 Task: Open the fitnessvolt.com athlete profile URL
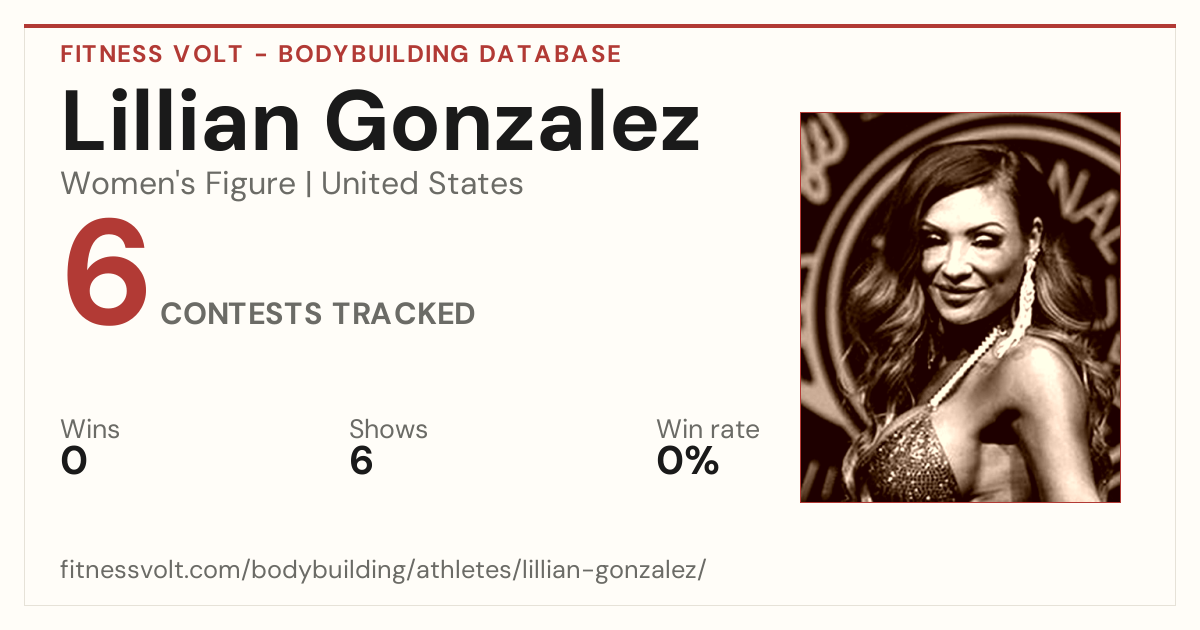tap(384, 570)
